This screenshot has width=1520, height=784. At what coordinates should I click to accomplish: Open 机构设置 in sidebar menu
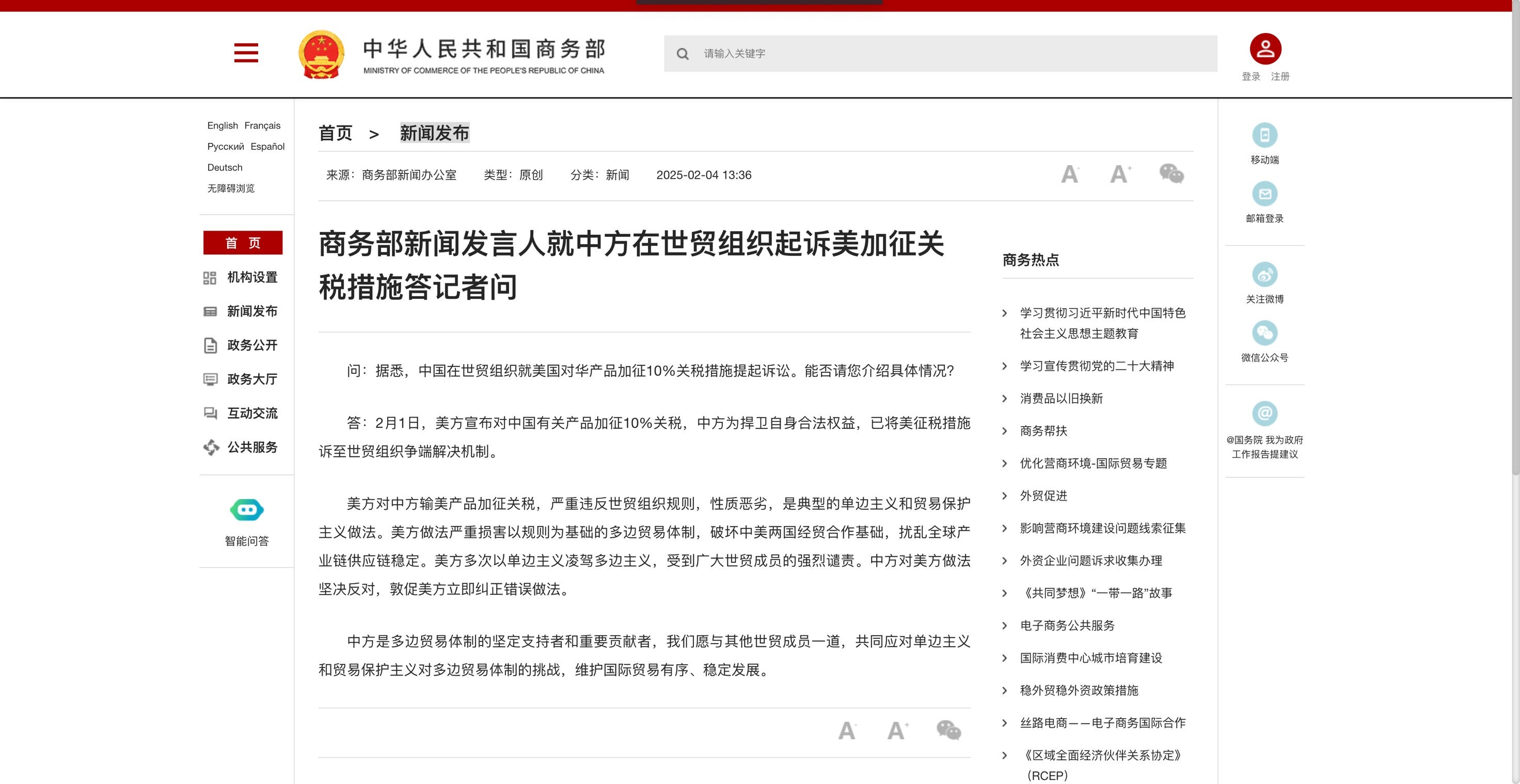coord(252,277)
